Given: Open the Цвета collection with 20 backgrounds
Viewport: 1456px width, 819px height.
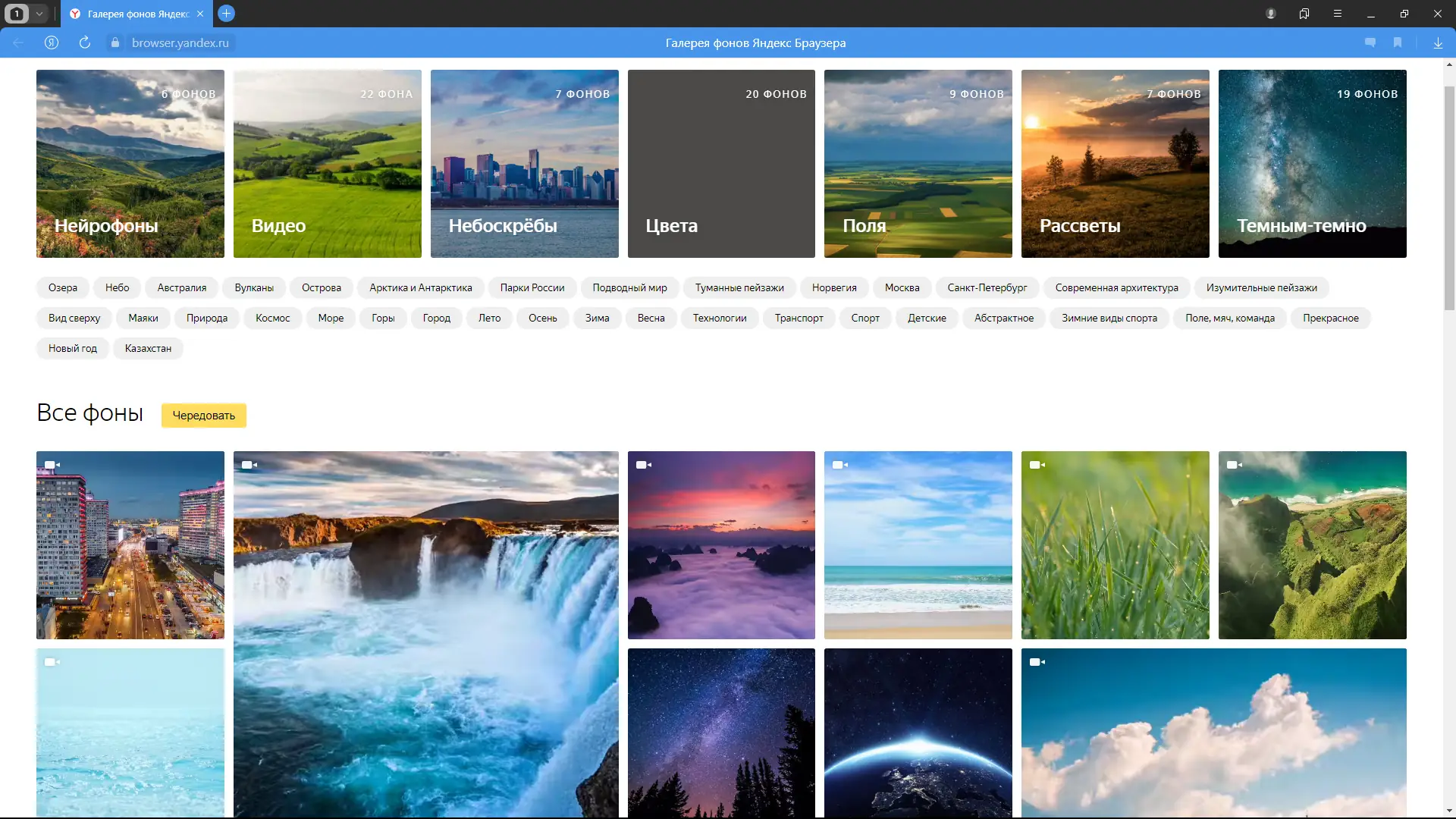Looking at the screenshot, I should 721,164.
